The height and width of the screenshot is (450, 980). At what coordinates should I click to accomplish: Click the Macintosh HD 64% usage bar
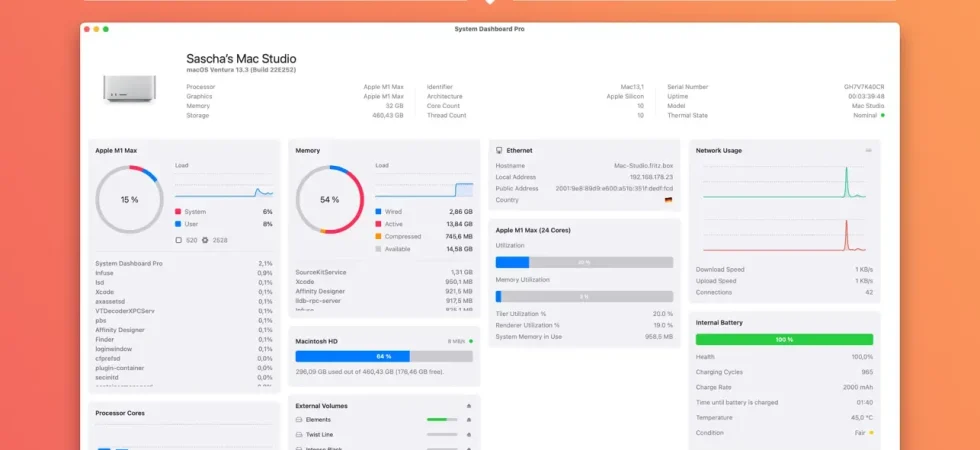pyautogui.click(x=384, y=356)
